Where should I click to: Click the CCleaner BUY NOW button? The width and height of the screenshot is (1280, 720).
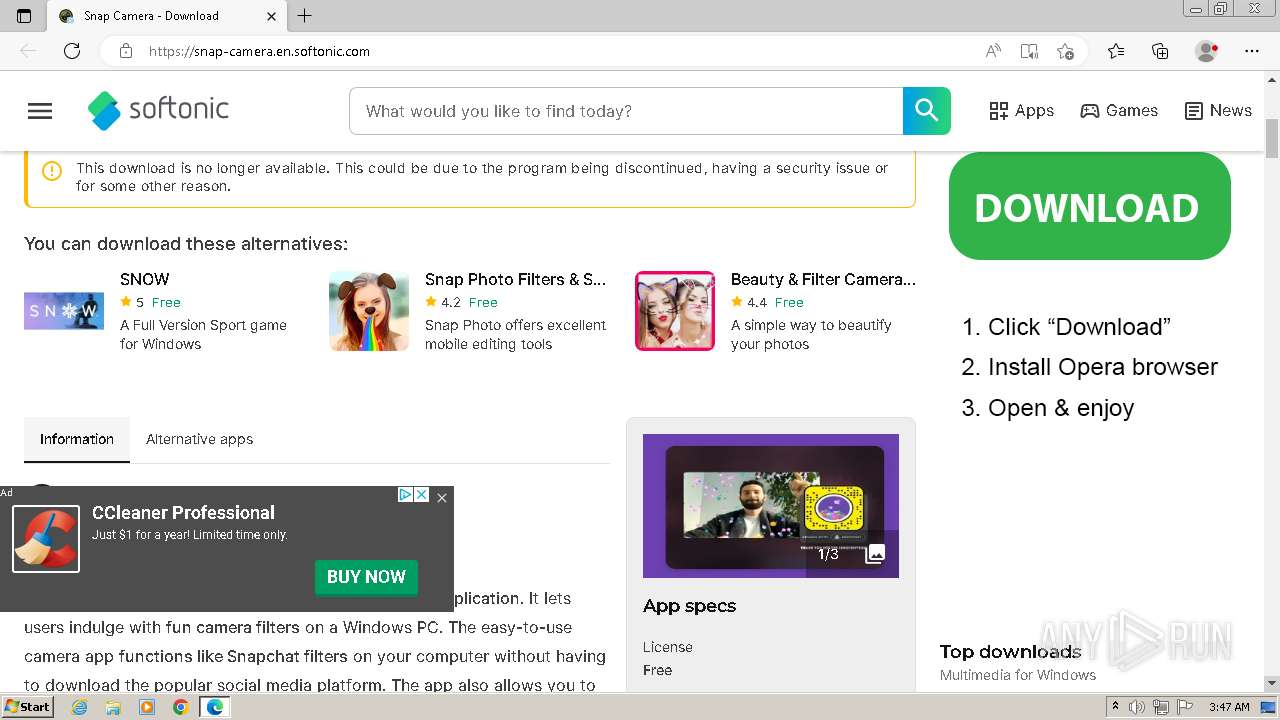pos(366,577)
